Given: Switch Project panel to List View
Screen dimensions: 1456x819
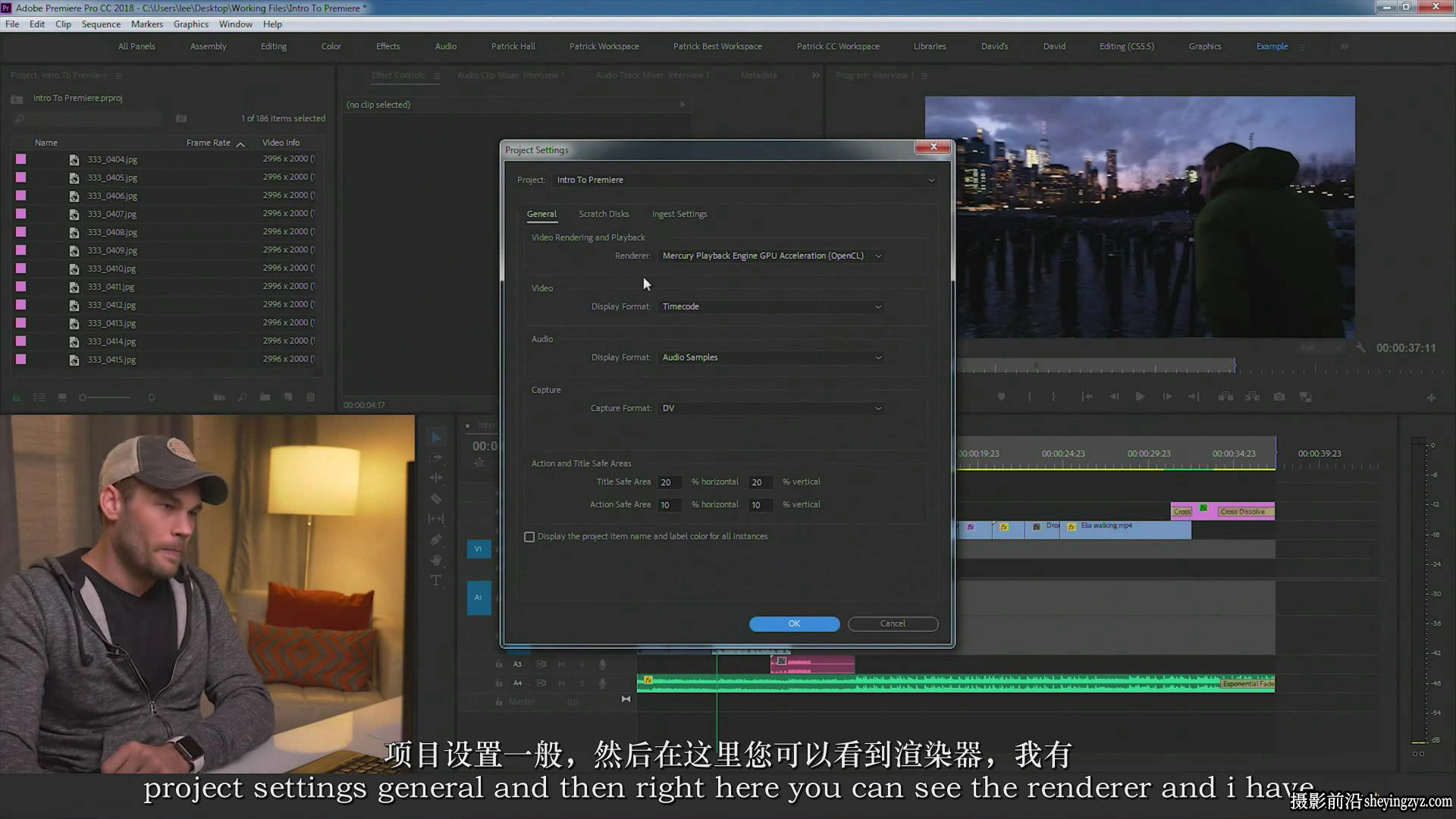Looking at the screenshot, I should point(39,397).
